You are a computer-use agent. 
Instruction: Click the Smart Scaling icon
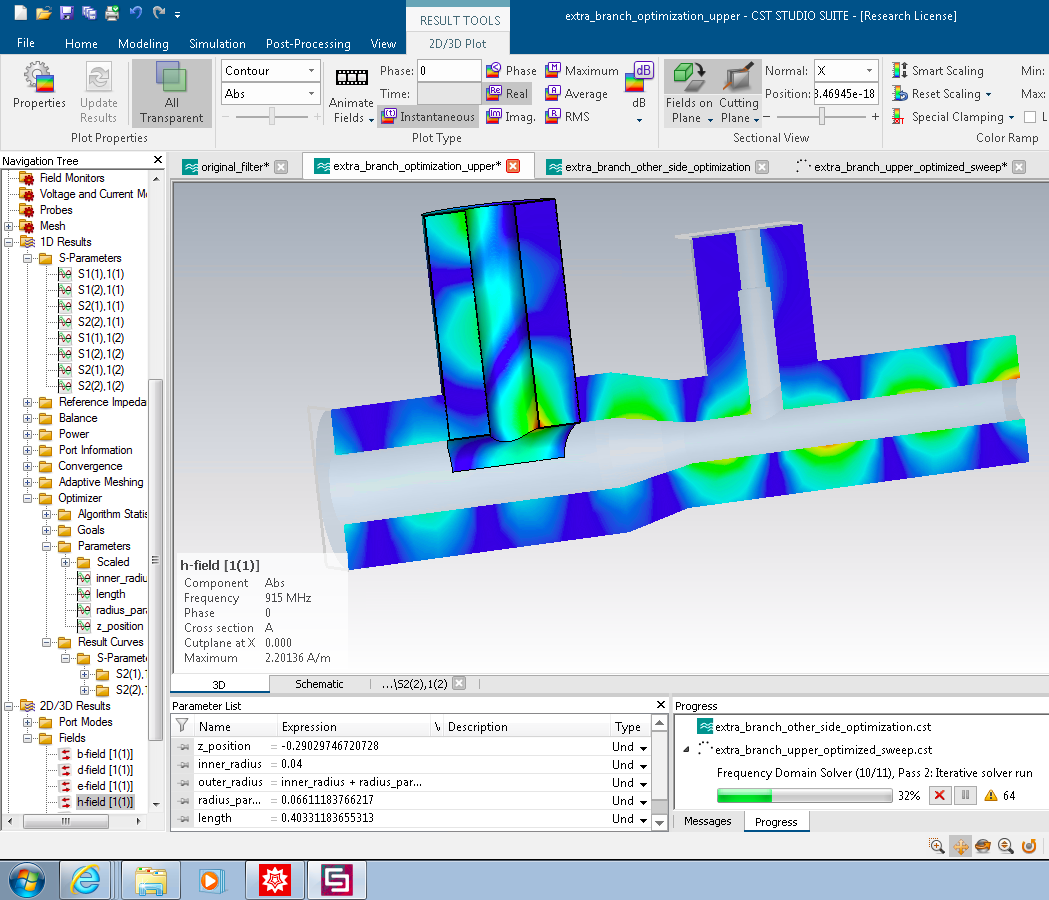click(x=900, y=71)
